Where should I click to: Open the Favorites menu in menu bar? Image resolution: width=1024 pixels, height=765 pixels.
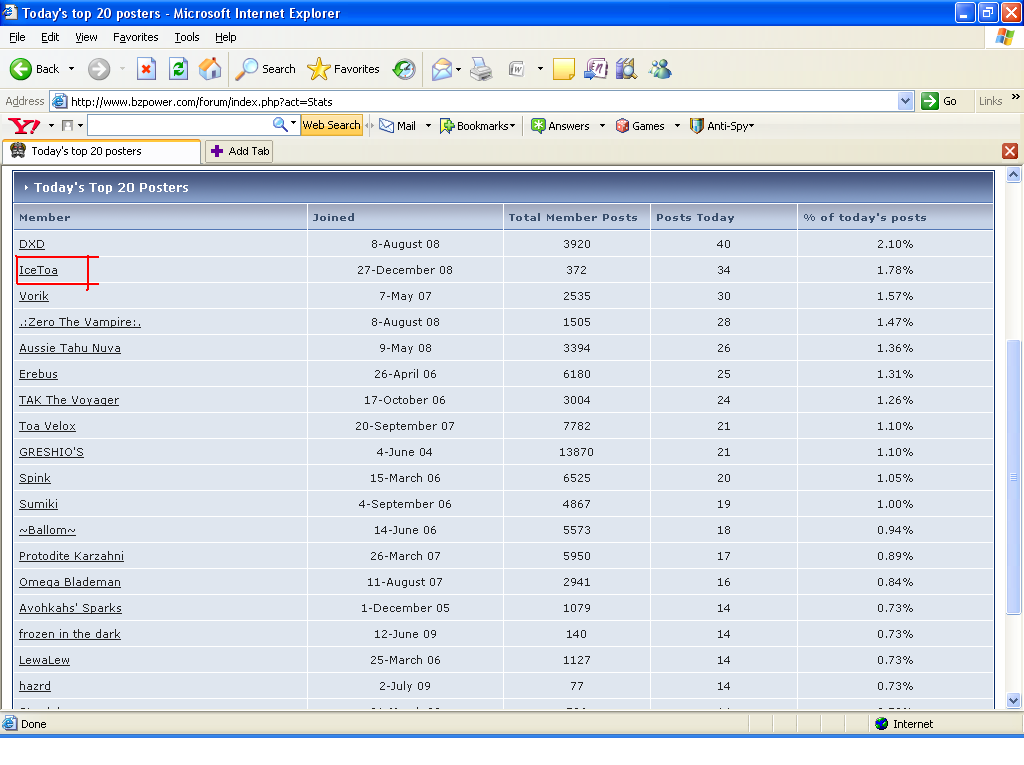[135, 37]
